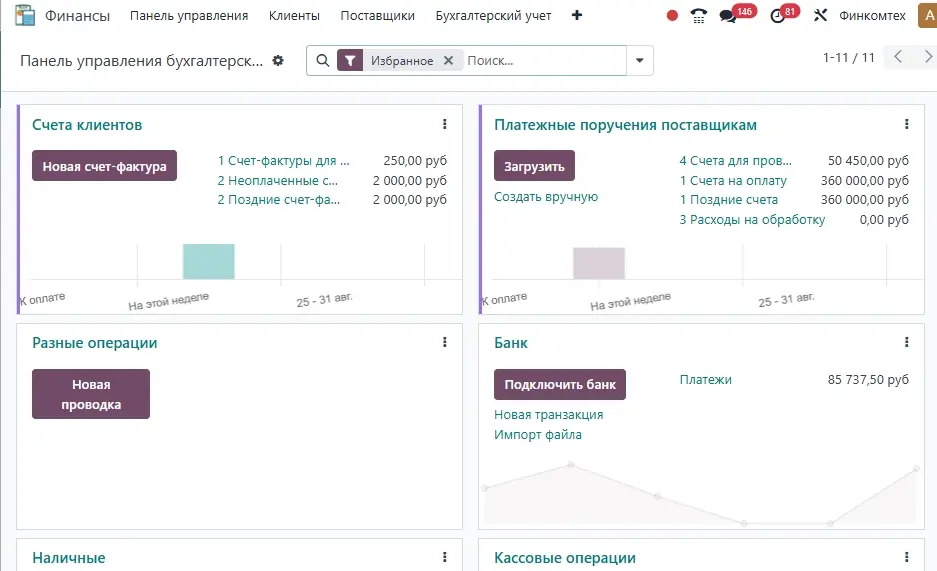Click the Импорт файла link
The height and width of the screenshot is (571, 937).
click(x=537, y=435)
